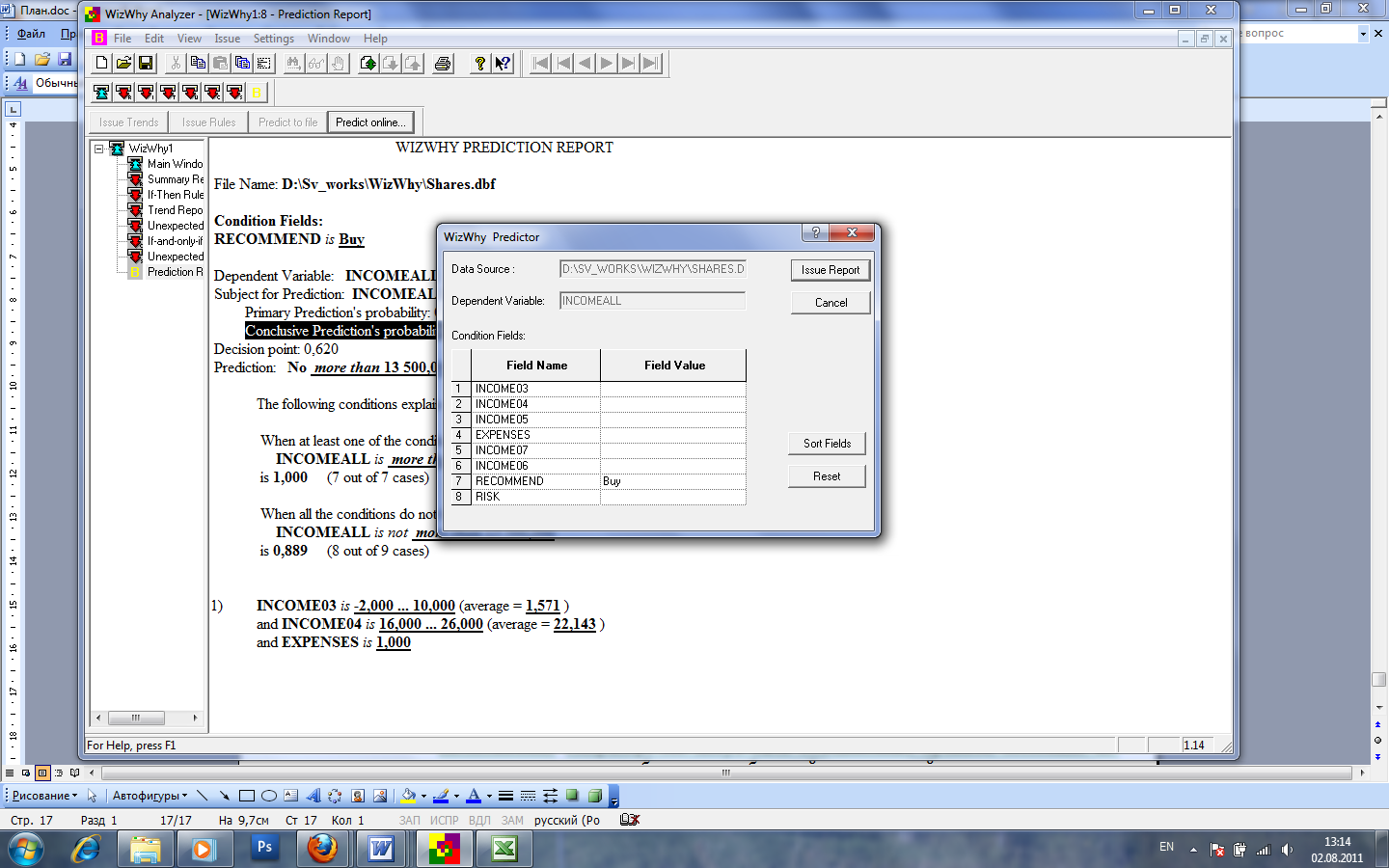
Task: Open the Settings menu
Action: click(x=274, y=39)
